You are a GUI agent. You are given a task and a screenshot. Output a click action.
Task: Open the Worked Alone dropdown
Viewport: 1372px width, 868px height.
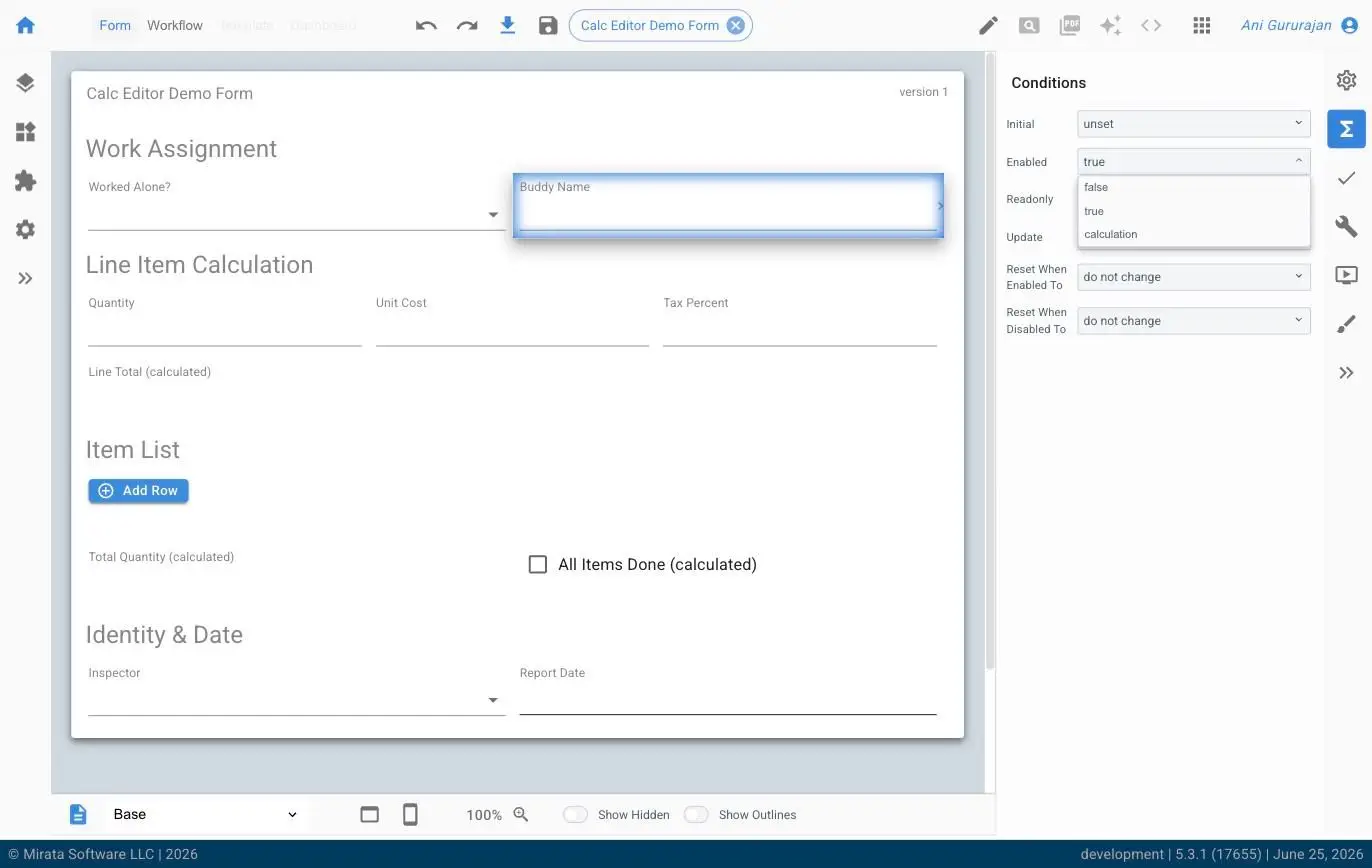pyautogui.click(x=296, y=214)
